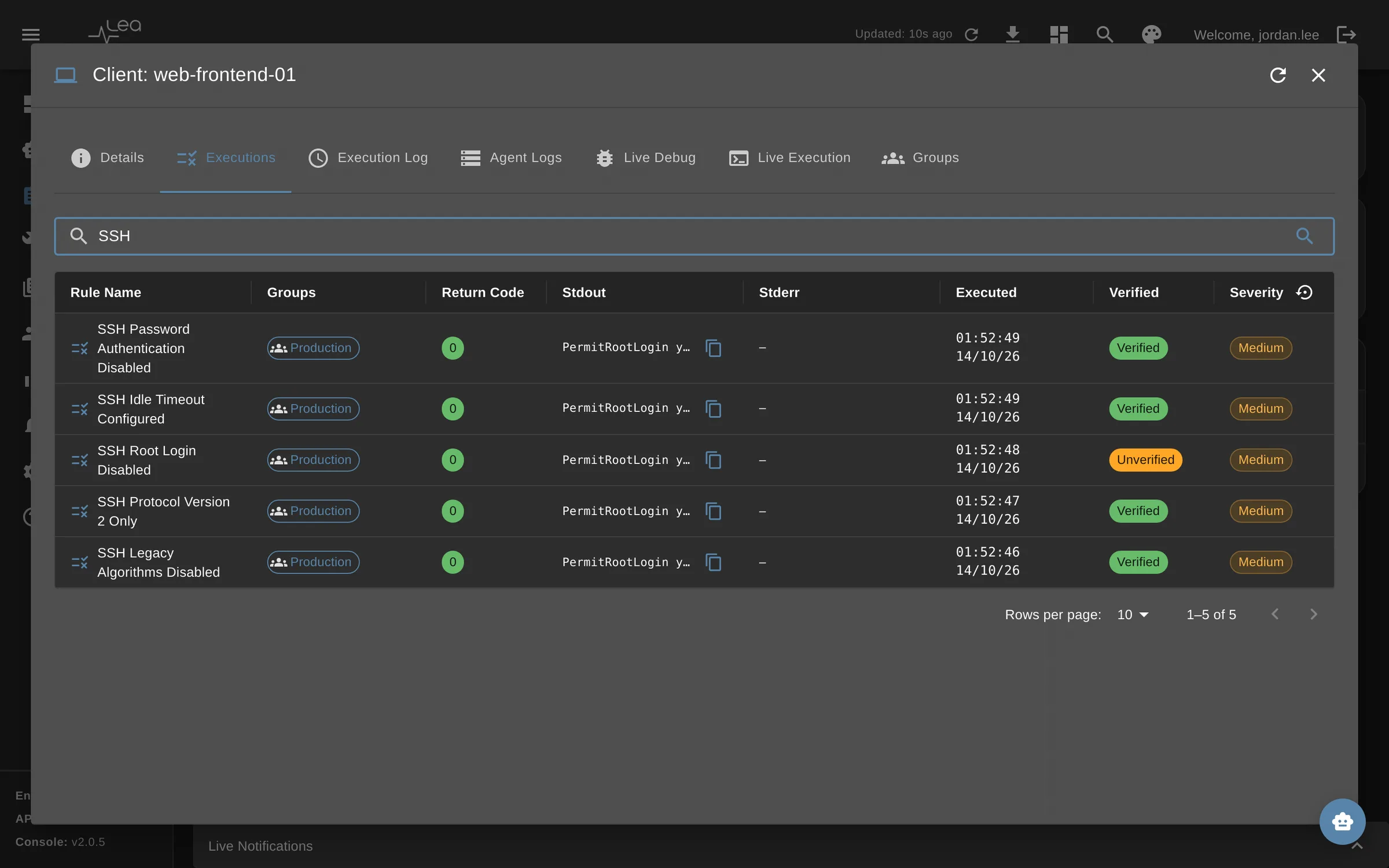Open the chatbot assistant button
The width and height of the screenshot is (1389, 868).
1342,822
